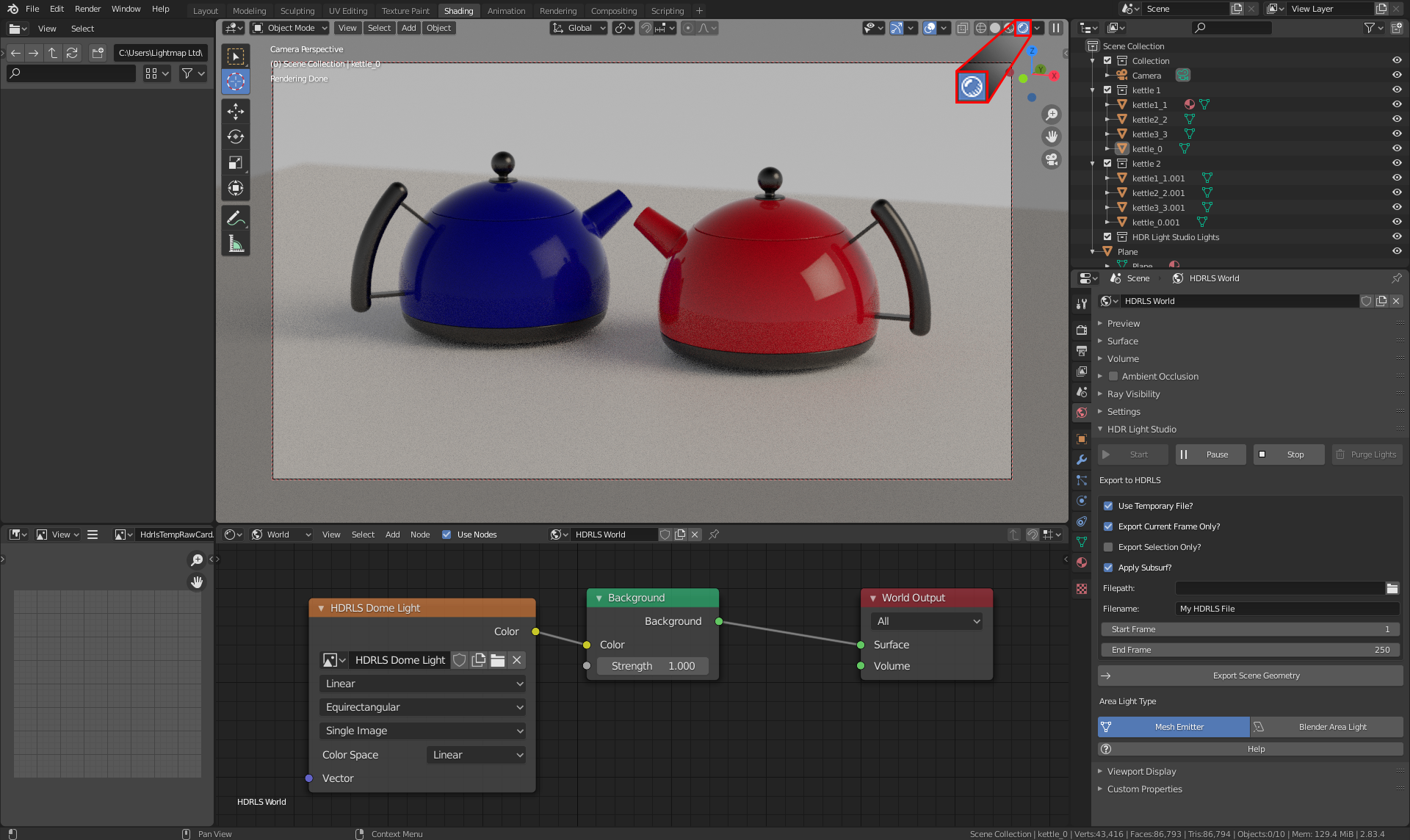Switch to the Compositing workspace tab
Viewport: 1410px width, 840px height.
pos(614,11)
